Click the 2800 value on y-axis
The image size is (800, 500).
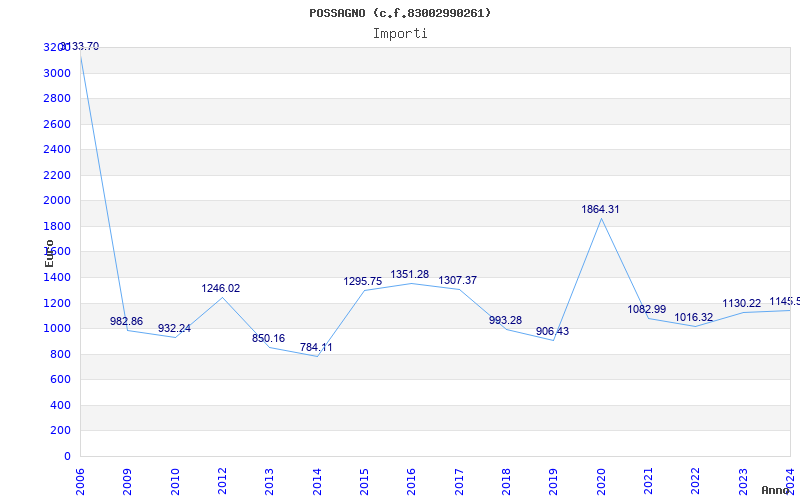(57, 98)
